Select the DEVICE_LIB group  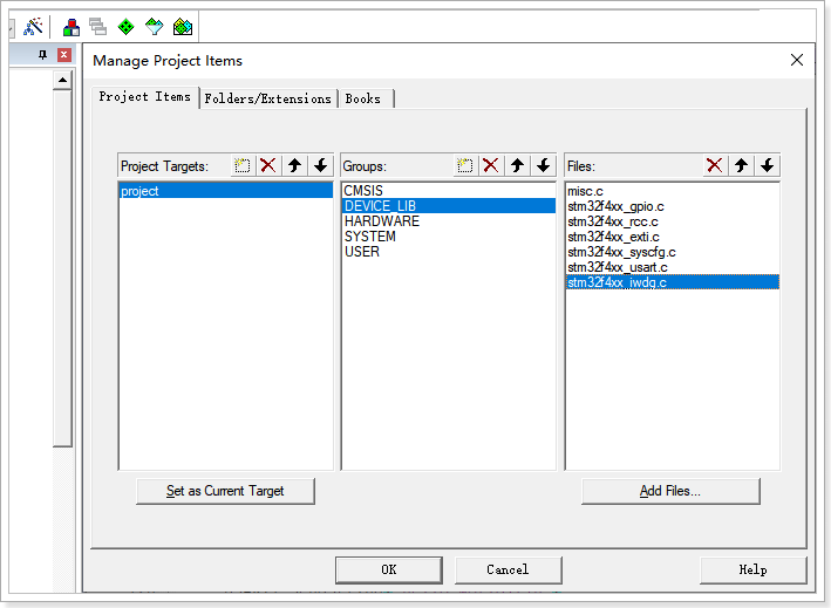(449, 206)
